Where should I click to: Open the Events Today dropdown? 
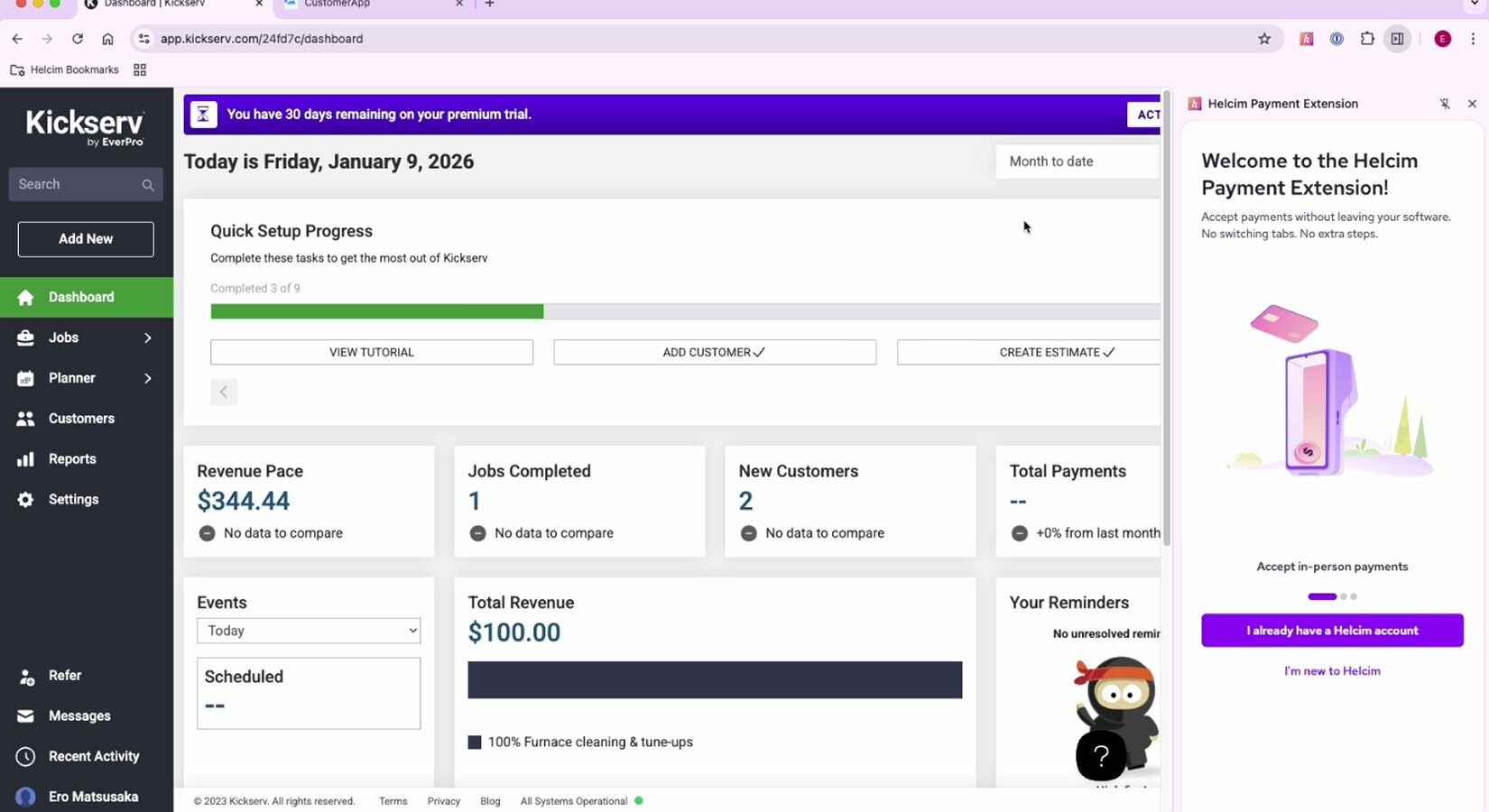point(309,631)
